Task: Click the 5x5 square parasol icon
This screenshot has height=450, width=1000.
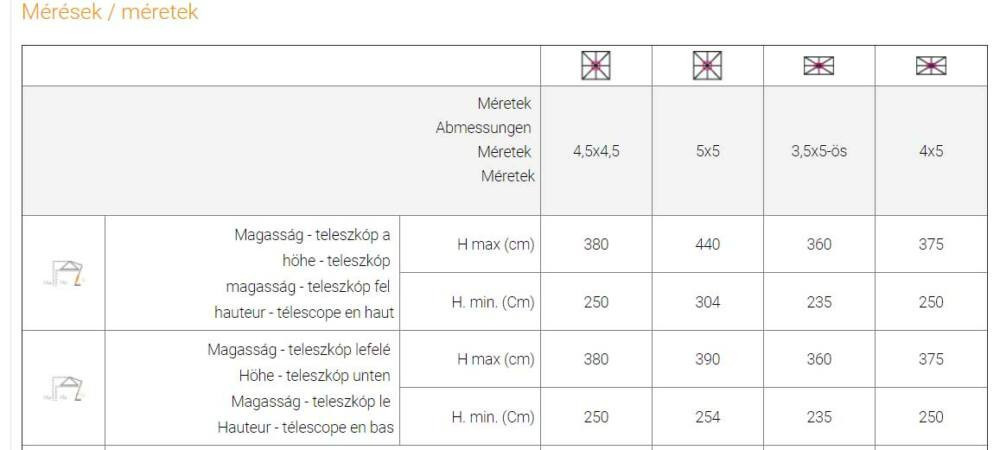Action: click(707, 66)
